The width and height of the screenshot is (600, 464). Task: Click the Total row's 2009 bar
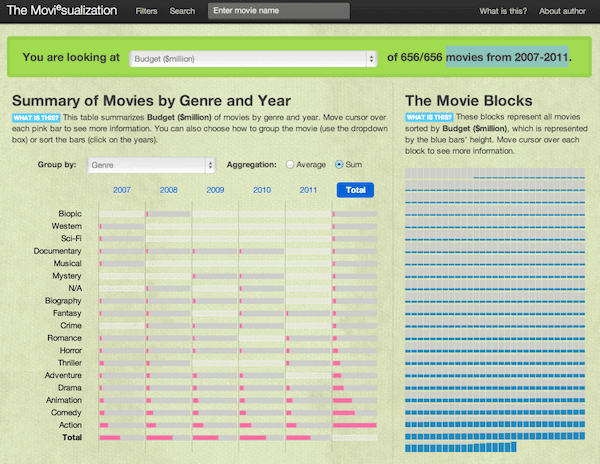point(205,438)
